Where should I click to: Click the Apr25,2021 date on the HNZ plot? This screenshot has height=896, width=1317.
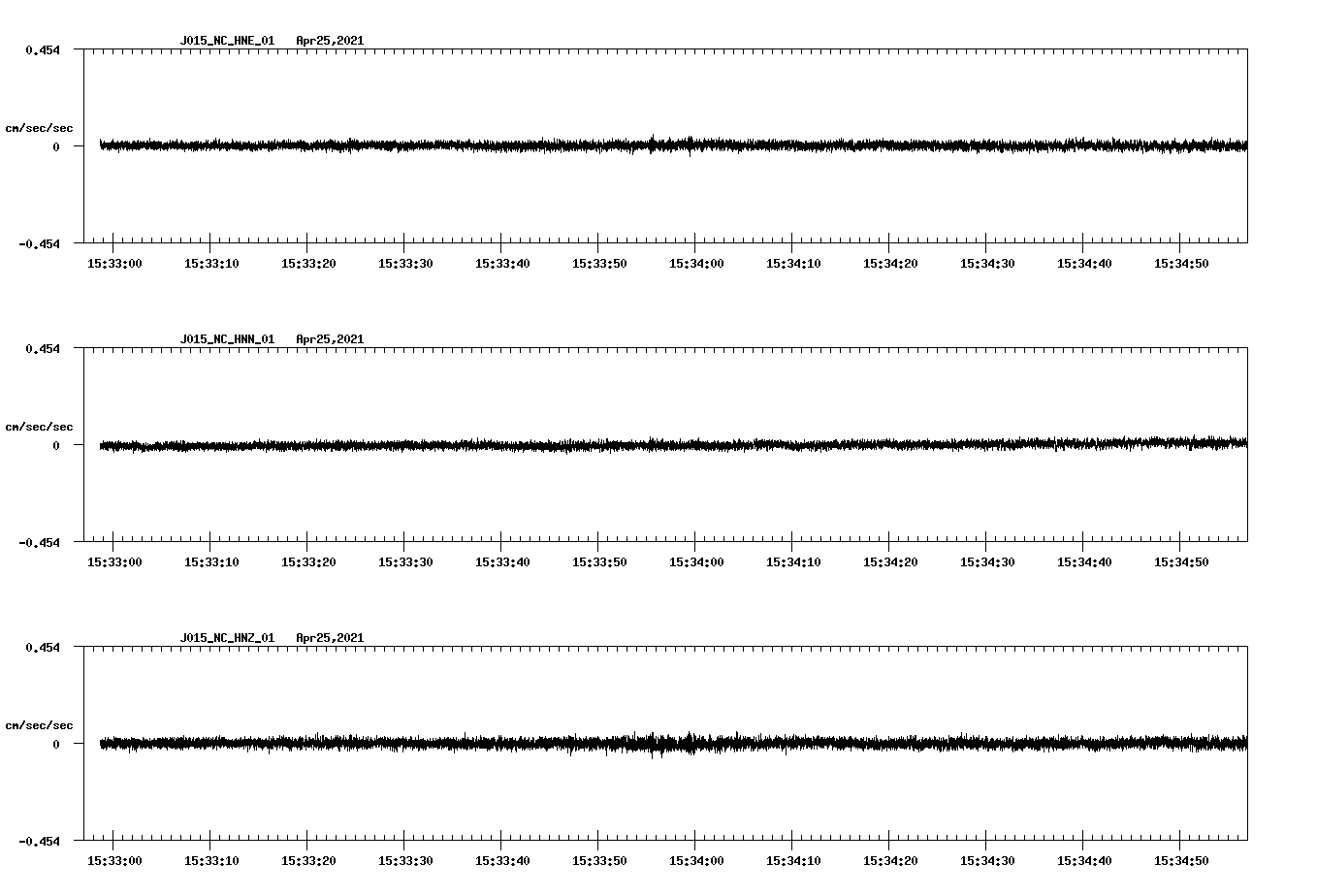click(330, 638)
